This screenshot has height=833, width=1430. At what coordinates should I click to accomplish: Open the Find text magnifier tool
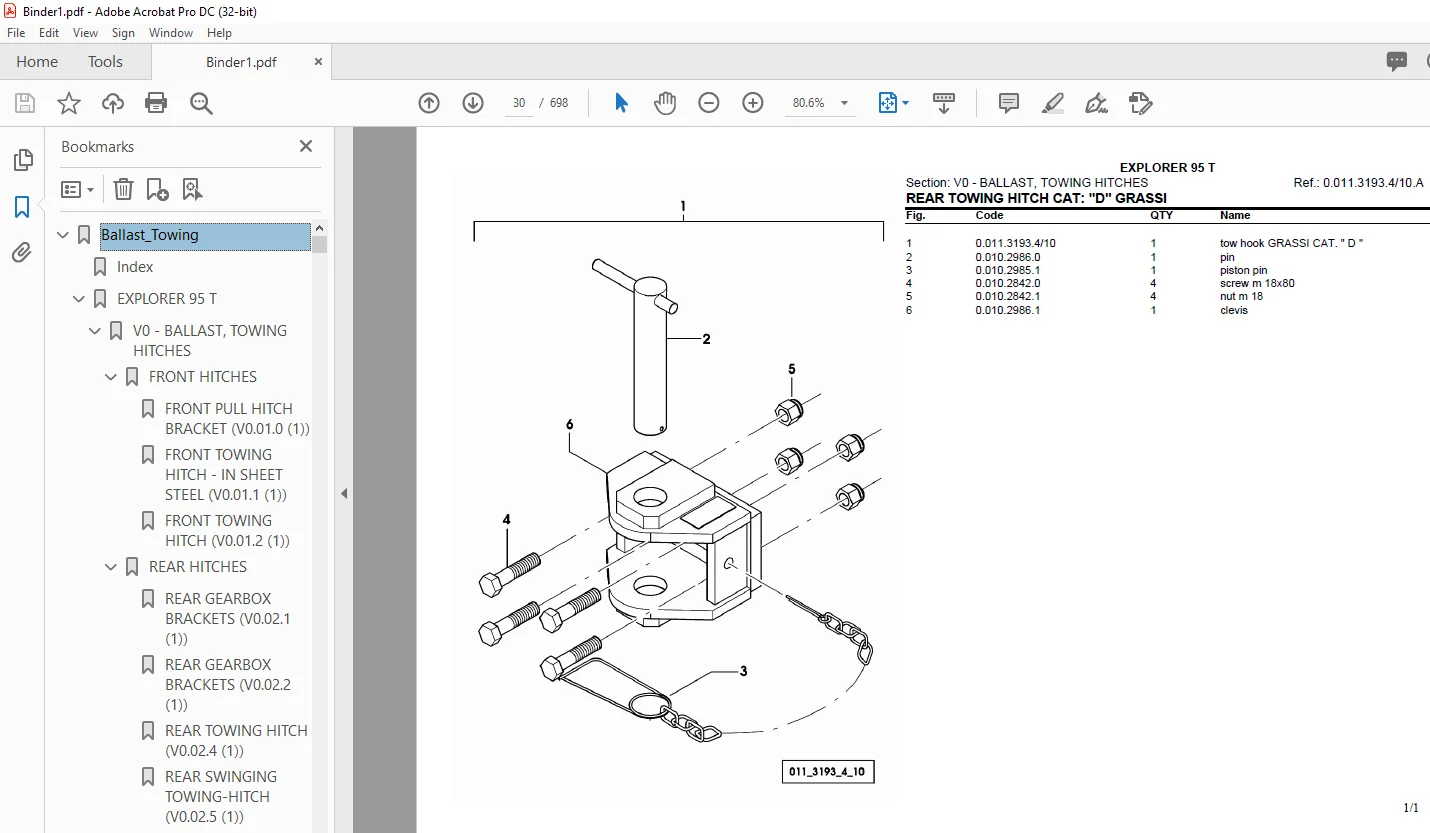pyautogui.click(x=201, y=103)
